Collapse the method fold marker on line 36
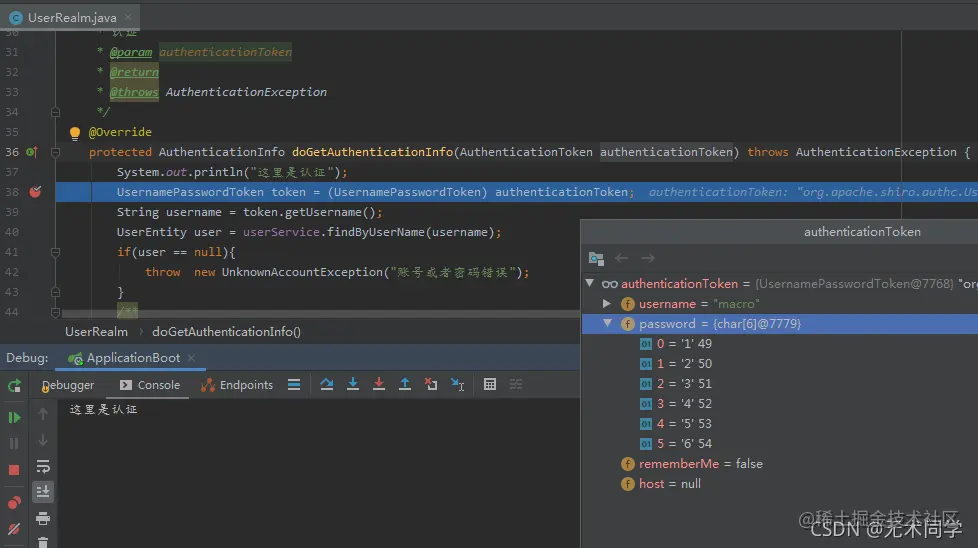This screenshot has height=548, width=978. click(55, 152)
